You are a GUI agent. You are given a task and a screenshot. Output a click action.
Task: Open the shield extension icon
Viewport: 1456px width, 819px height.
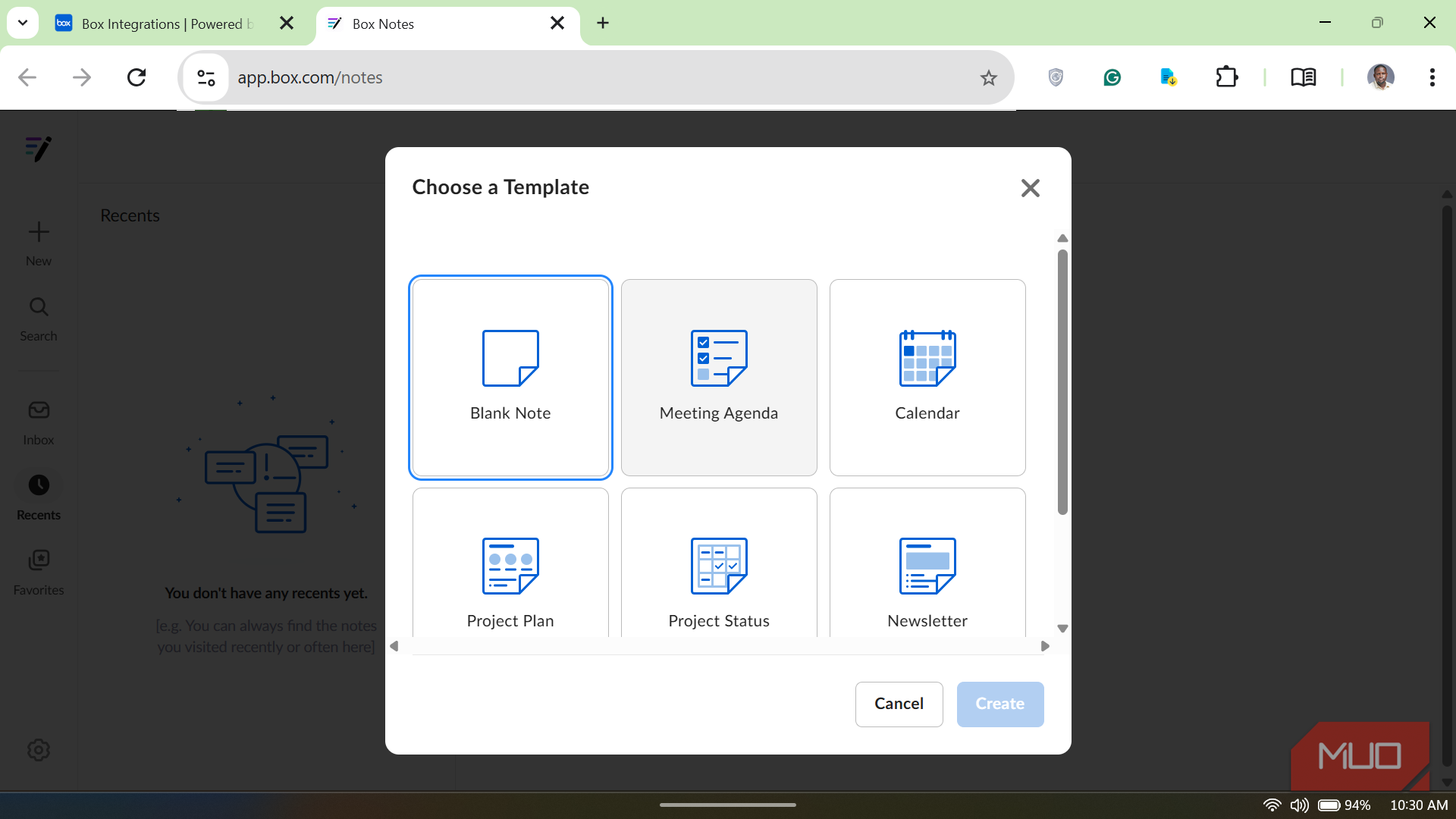point(1056,77)
